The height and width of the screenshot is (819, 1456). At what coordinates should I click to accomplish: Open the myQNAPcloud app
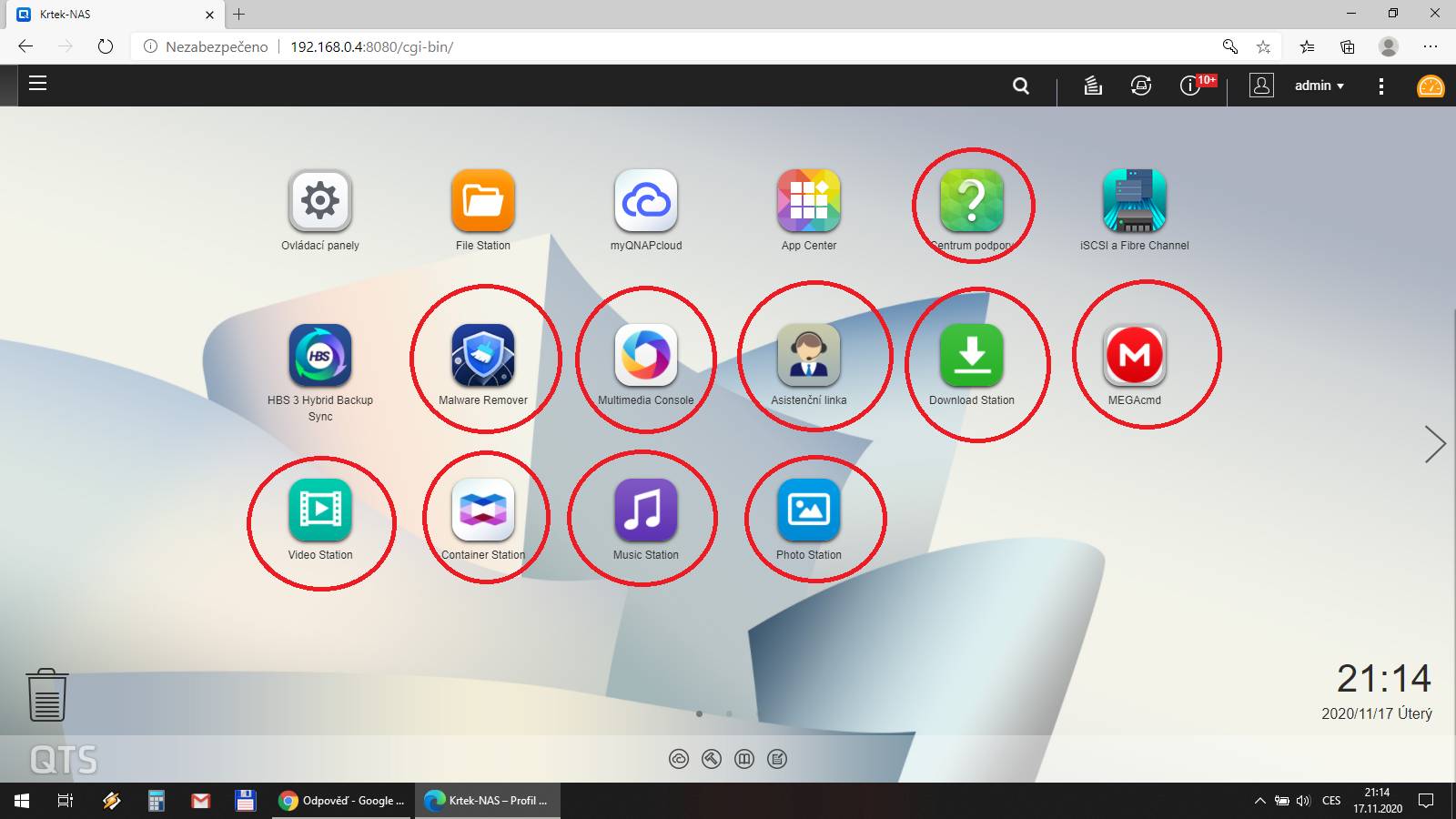pyautogui.click(x=646, y=200)
